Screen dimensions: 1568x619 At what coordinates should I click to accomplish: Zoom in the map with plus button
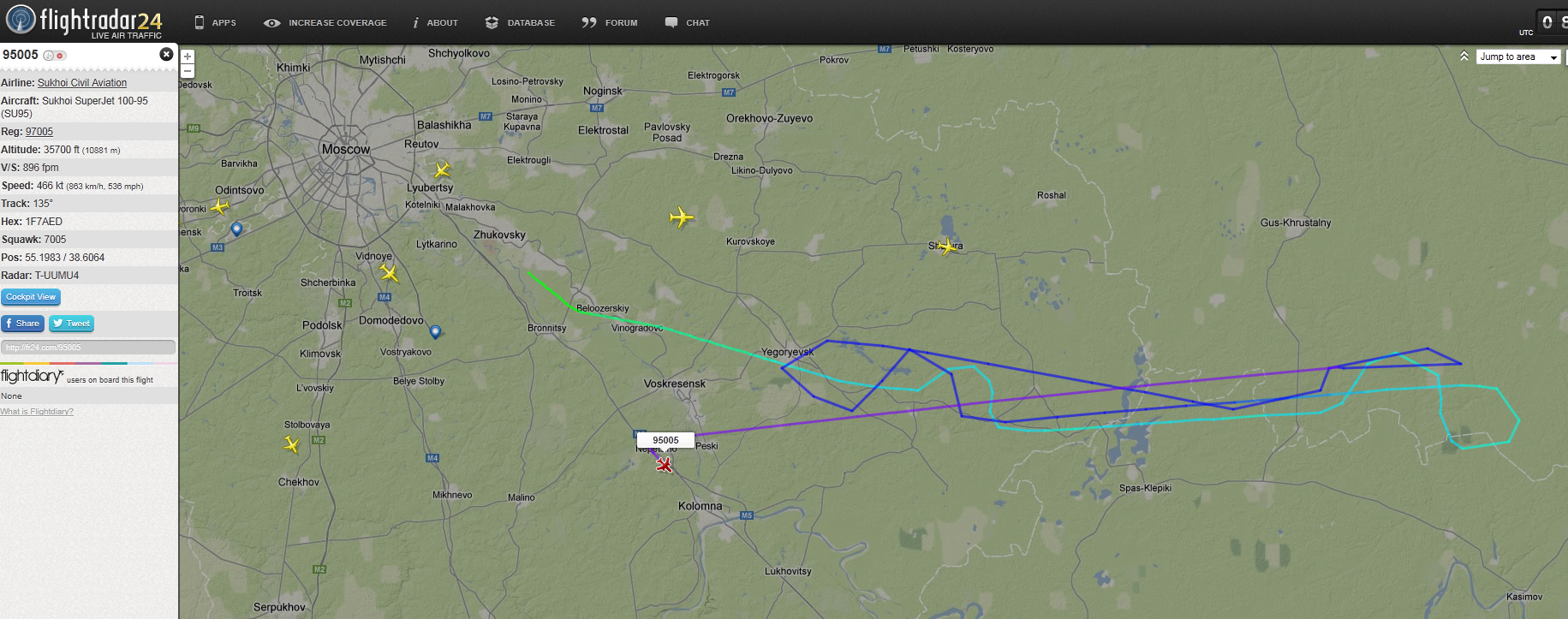click(188, 57)
